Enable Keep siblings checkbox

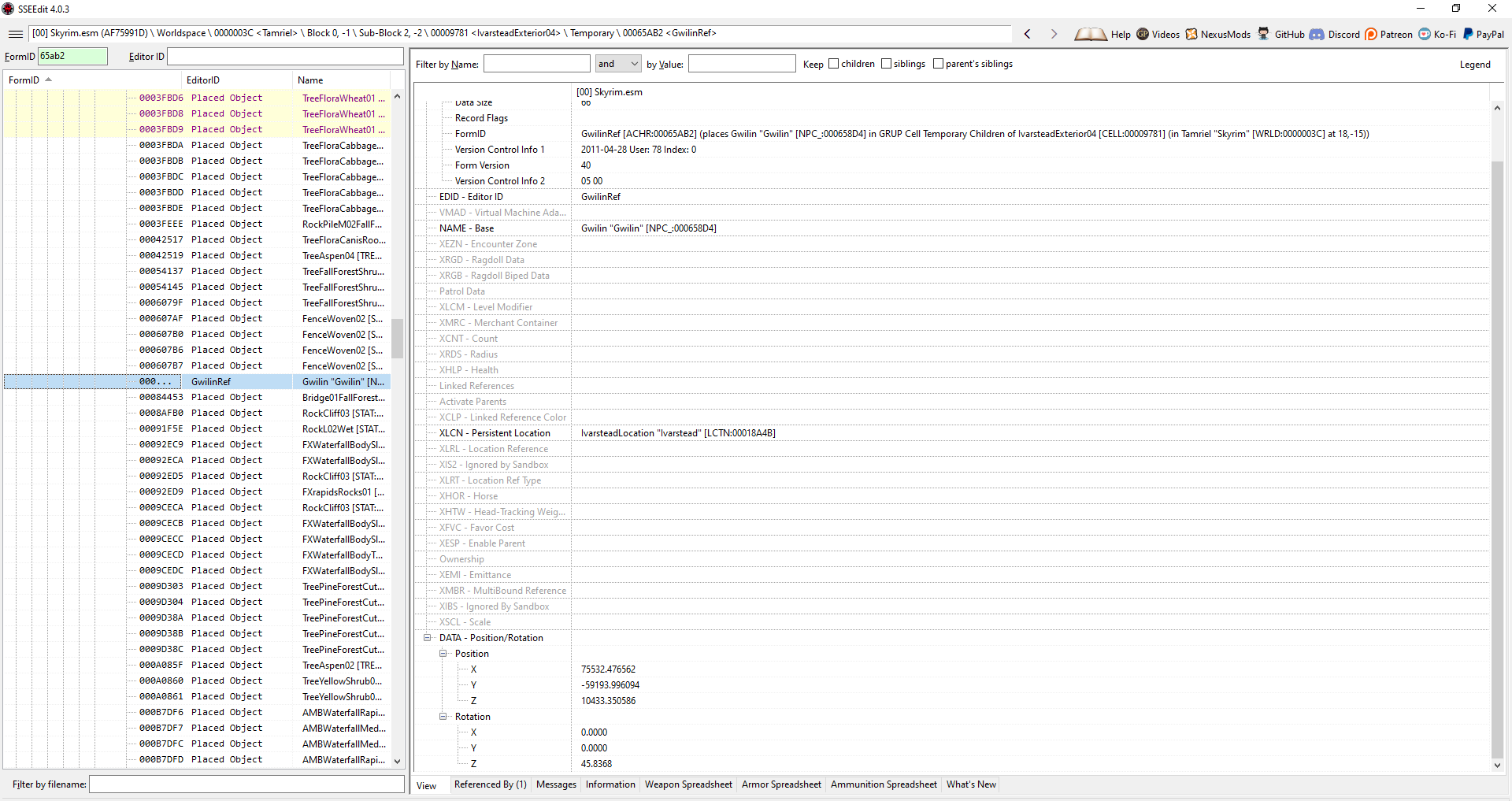coord(886,64)
